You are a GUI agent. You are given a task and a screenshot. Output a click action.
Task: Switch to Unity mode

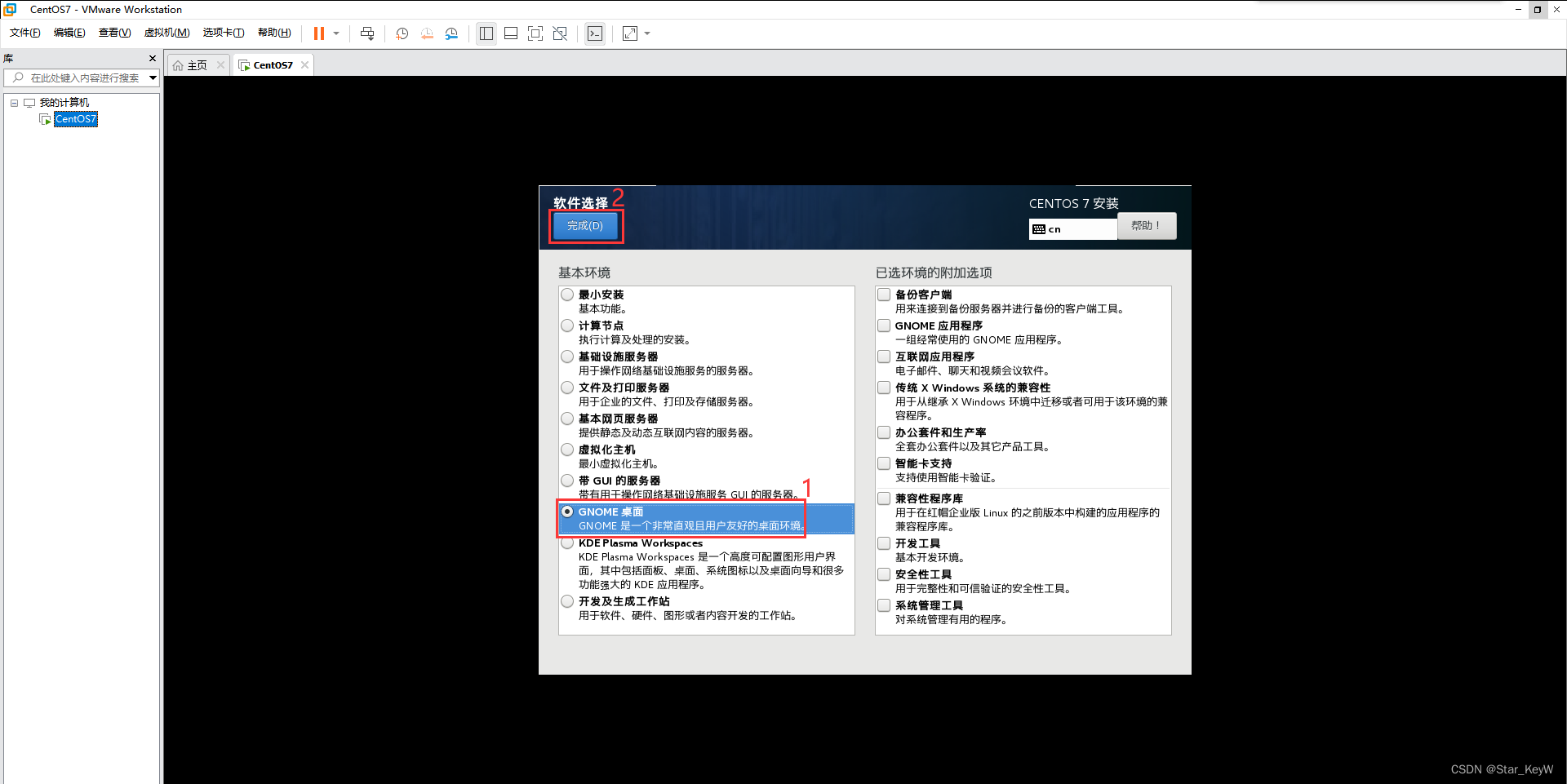pyautogui.click(x=560, y=33)
